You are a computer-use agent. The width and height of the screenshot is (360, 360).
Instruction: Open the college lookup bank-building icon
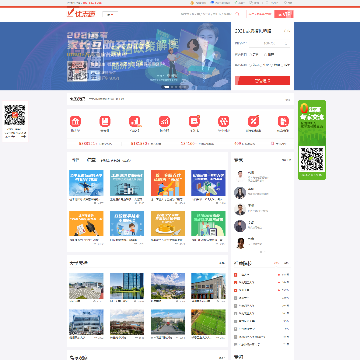[76, 121]
